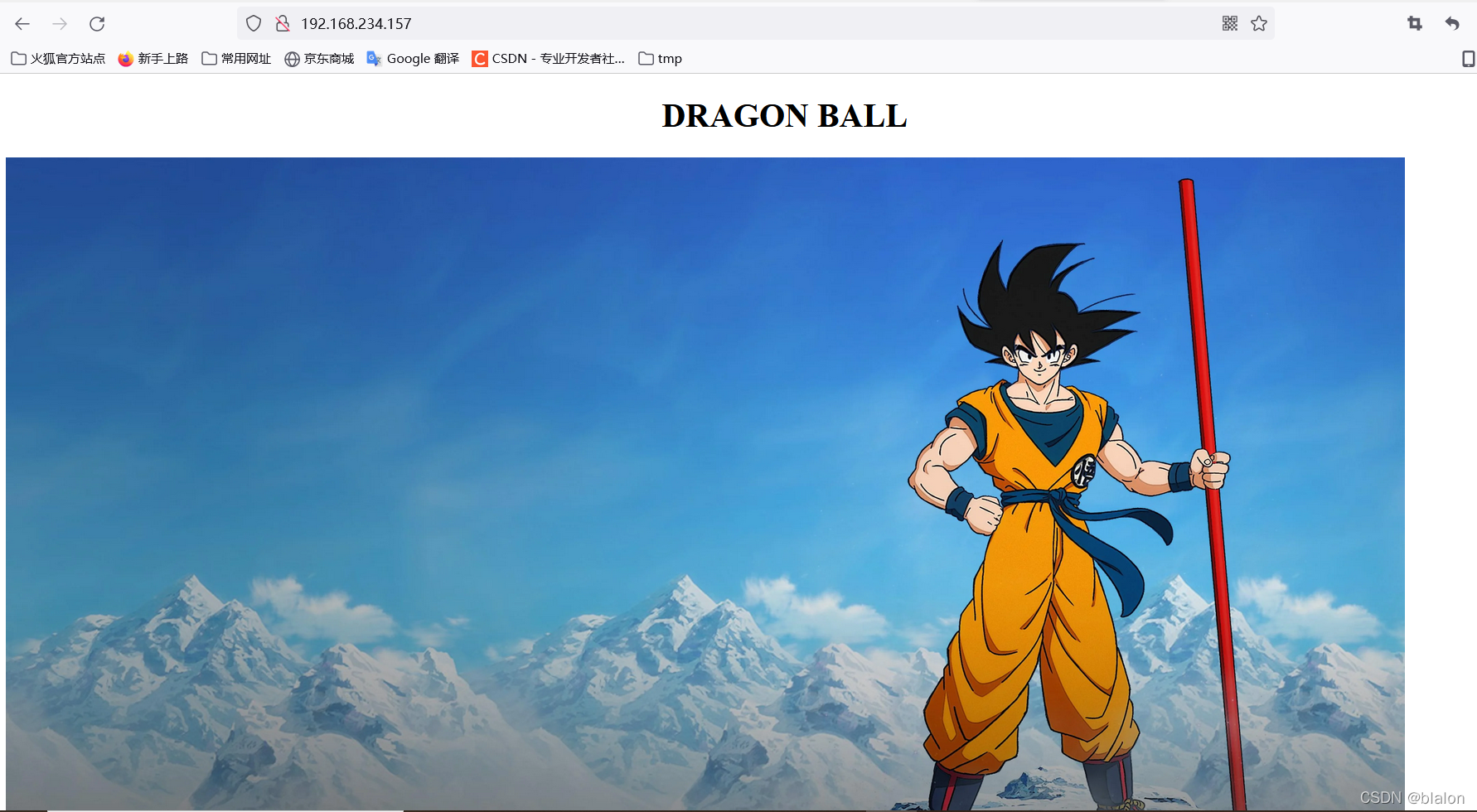Click the undo arrow icon in toolbar
This screenshot has width=1477, height=812.
(x=1452, y=23)
